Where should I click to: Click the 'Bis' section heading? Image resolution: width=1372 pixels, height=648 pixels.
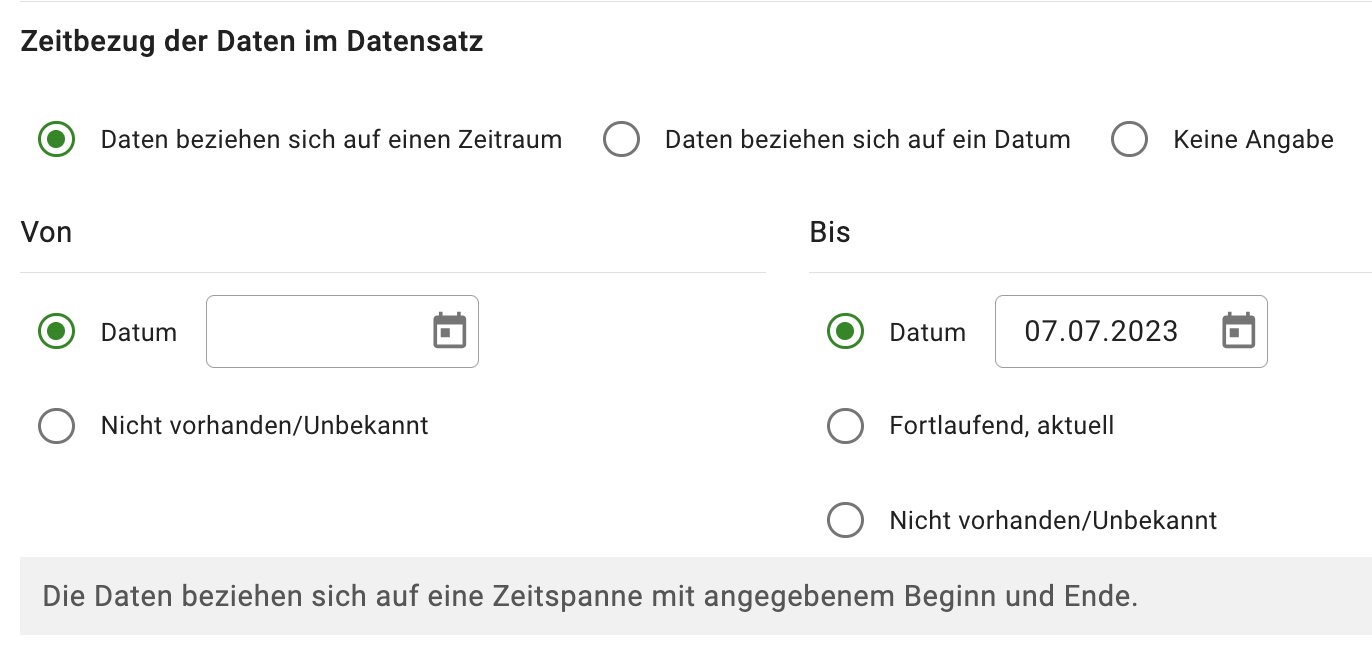click(x=829, y=231)
